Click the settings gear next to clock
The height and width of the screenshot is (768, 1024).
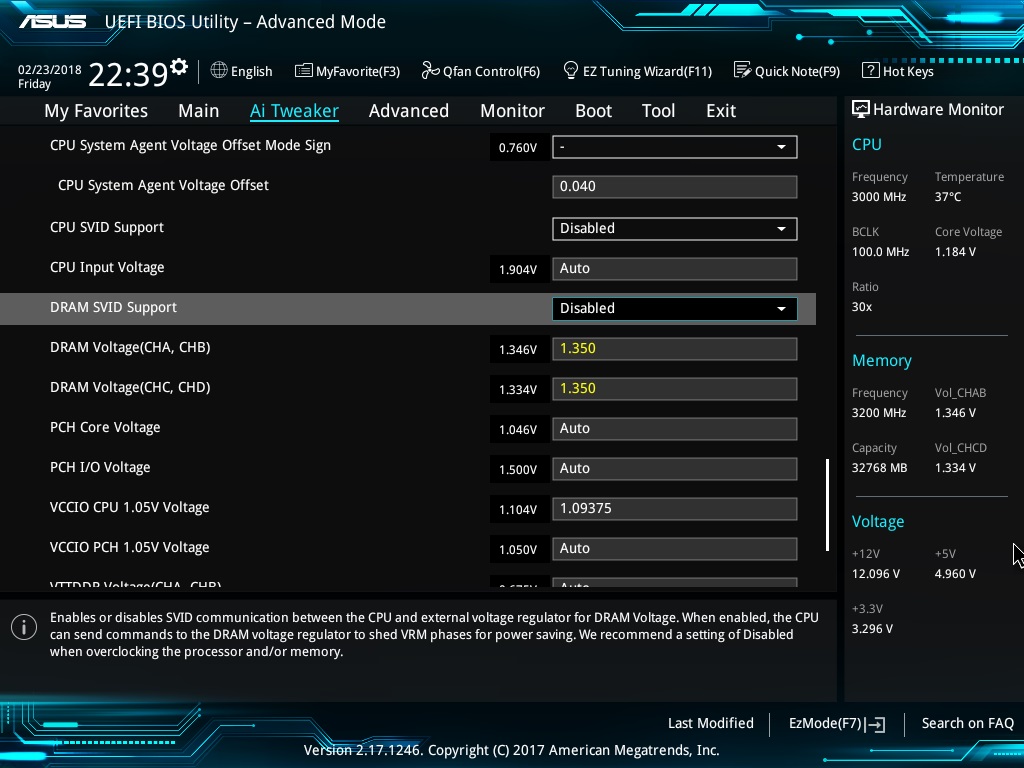click(x=179, y=66)
